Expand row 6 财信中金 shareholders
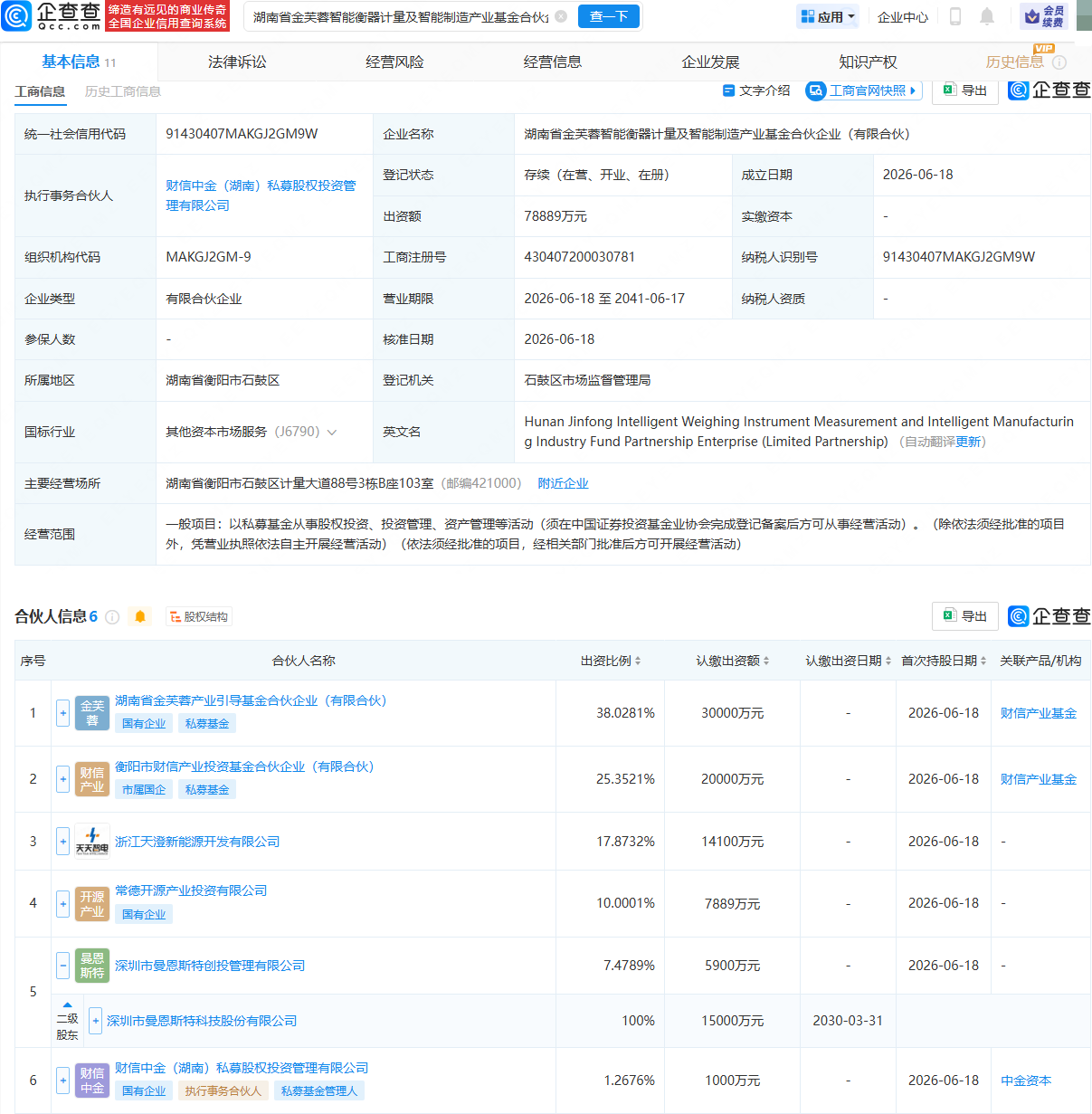This screenshot has width=1092, height=1114. (62, 1080)
